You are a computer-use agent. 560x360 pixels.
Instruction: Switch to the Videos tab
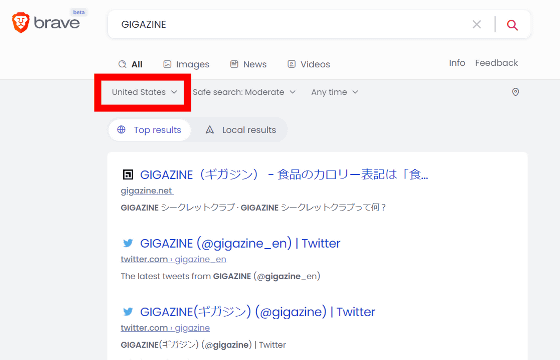(x=309, y=64)
